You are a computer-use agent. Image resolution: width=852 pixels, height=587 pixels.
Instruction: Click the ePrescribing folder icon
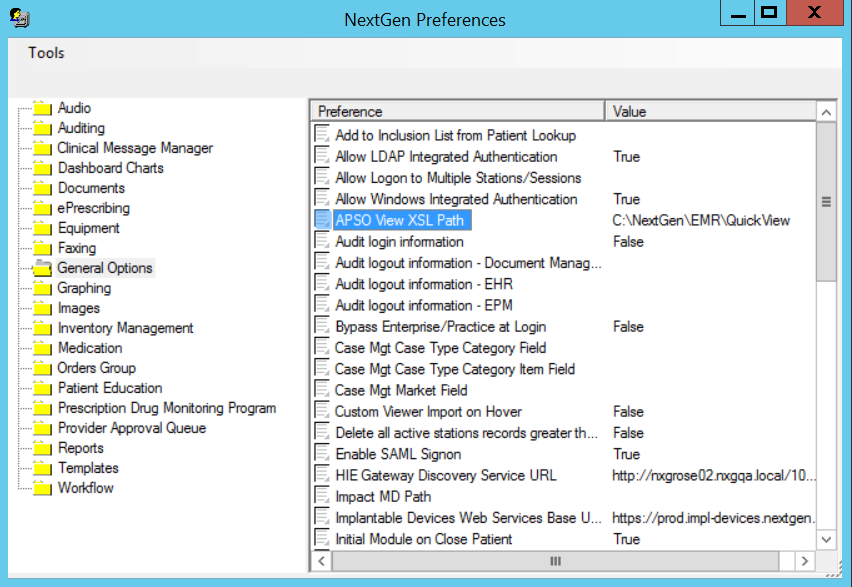coord(42,208)
